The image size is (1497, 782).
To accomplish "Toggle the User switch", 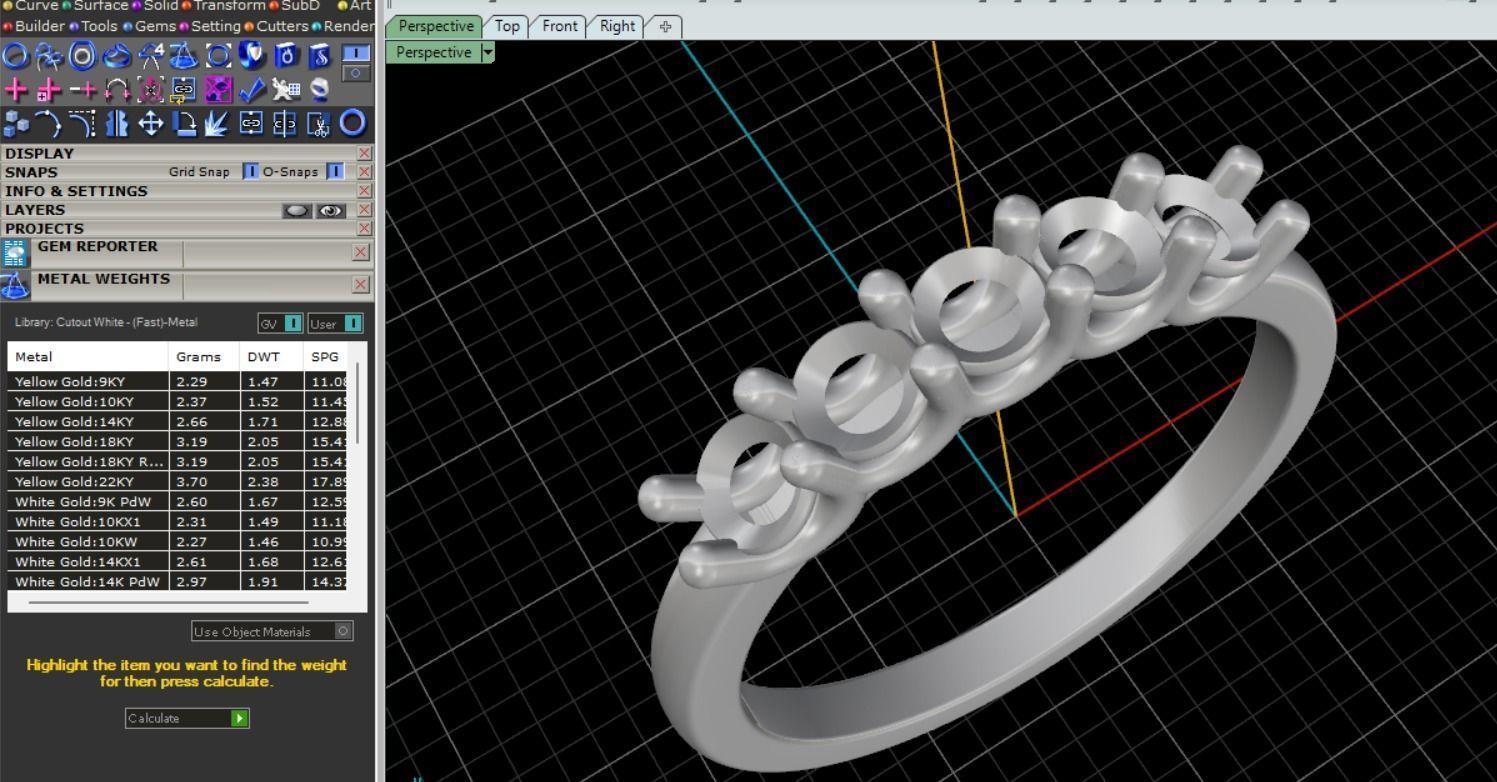I will click(x=335, y=323).
